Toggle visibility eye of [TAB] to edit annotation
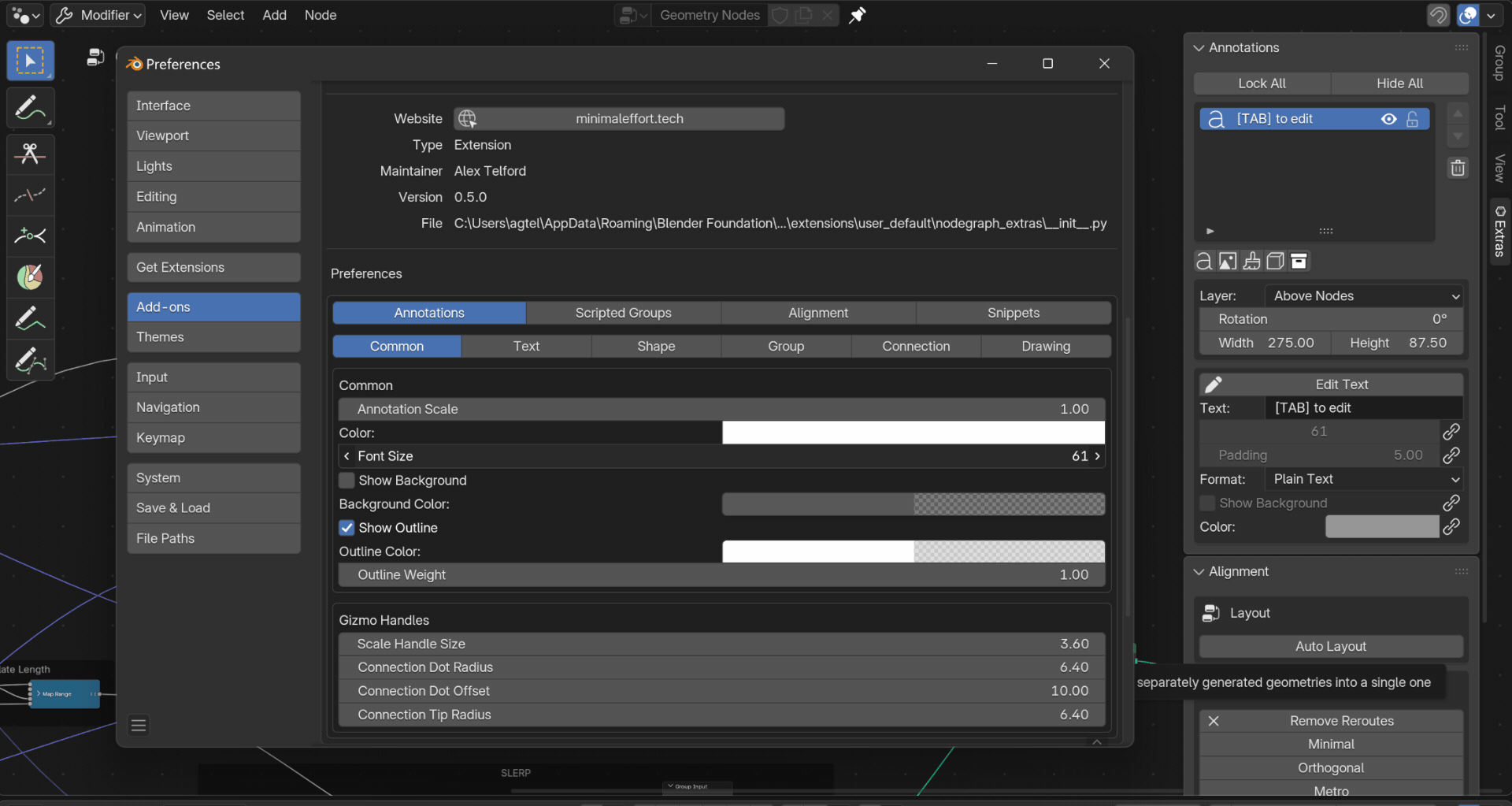 pos(1389,118)
